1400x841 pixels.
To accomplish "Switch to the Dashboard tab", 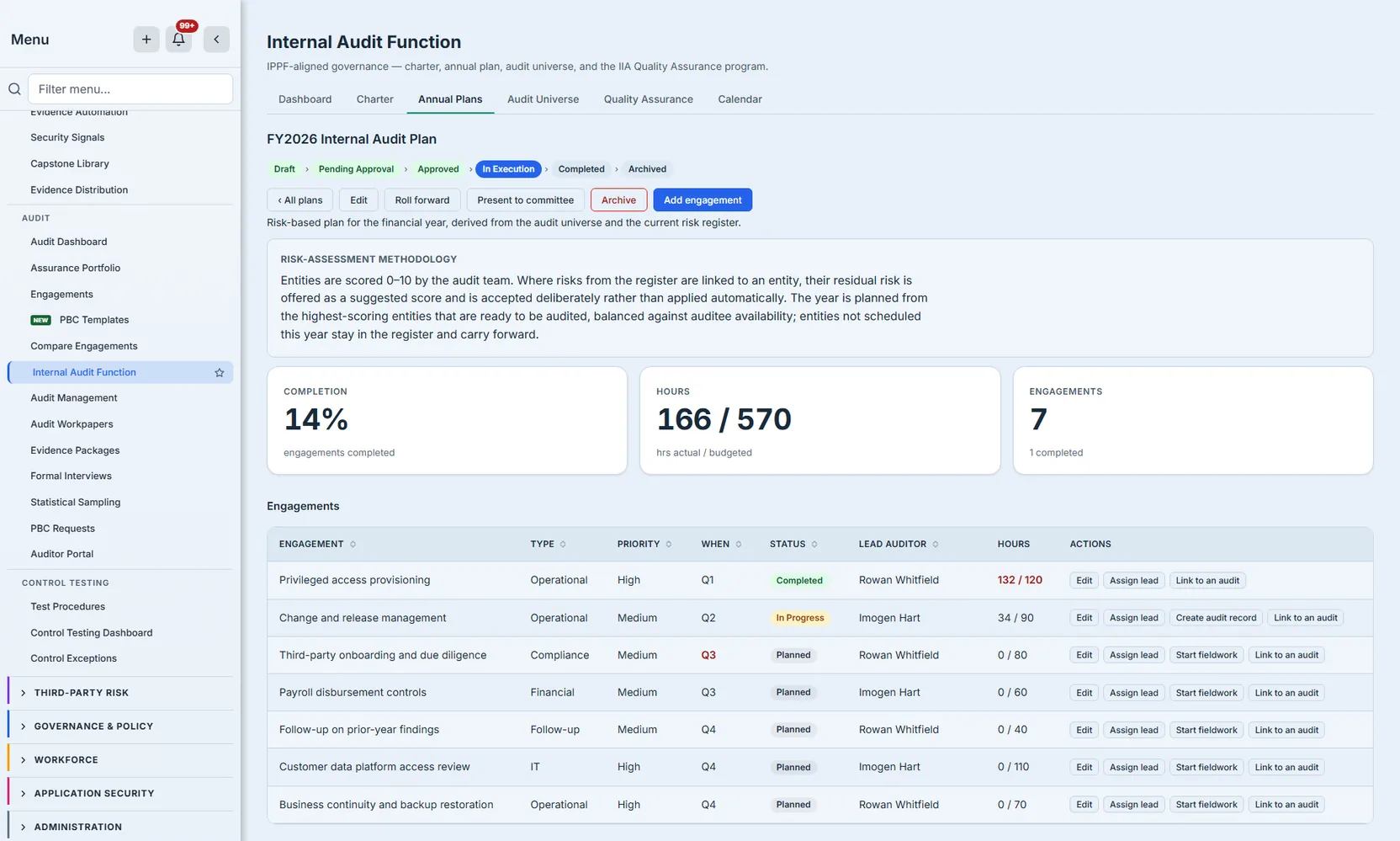I will point(305,99).
